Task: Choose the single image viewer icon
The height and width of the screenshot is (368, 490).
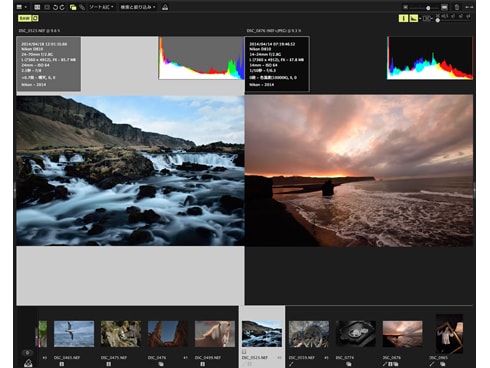Action: pyautogui.click(x=47, y=7)
